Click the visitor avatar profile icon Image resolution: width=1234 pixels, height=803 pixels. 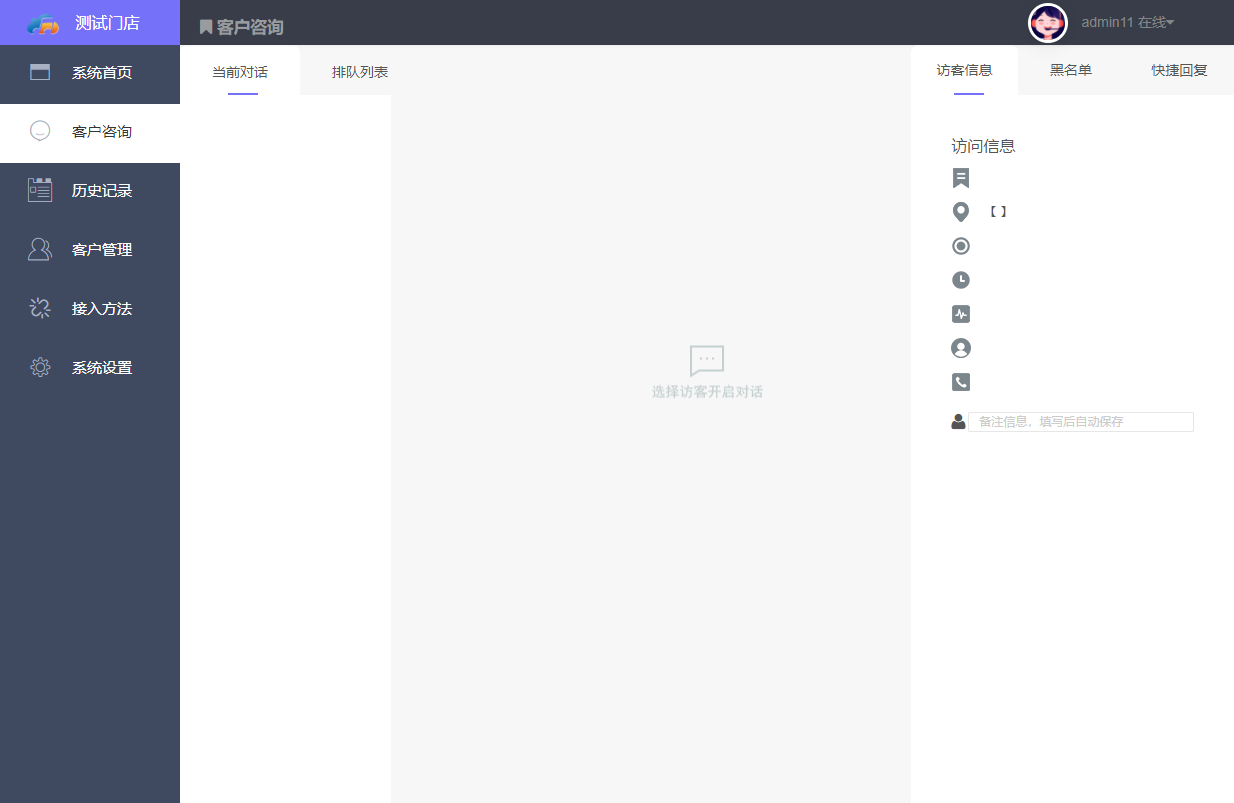[961, 347]
